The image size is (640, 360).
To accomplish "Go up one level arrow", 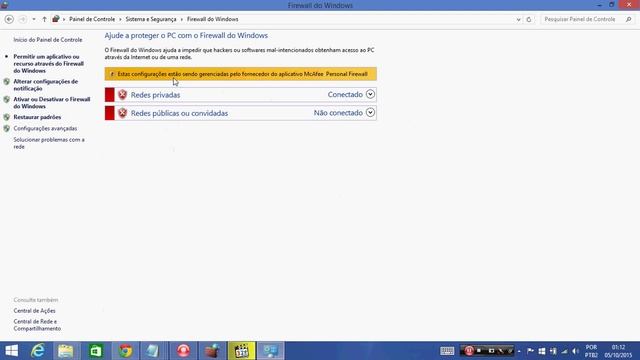I will tap(44, 19).
